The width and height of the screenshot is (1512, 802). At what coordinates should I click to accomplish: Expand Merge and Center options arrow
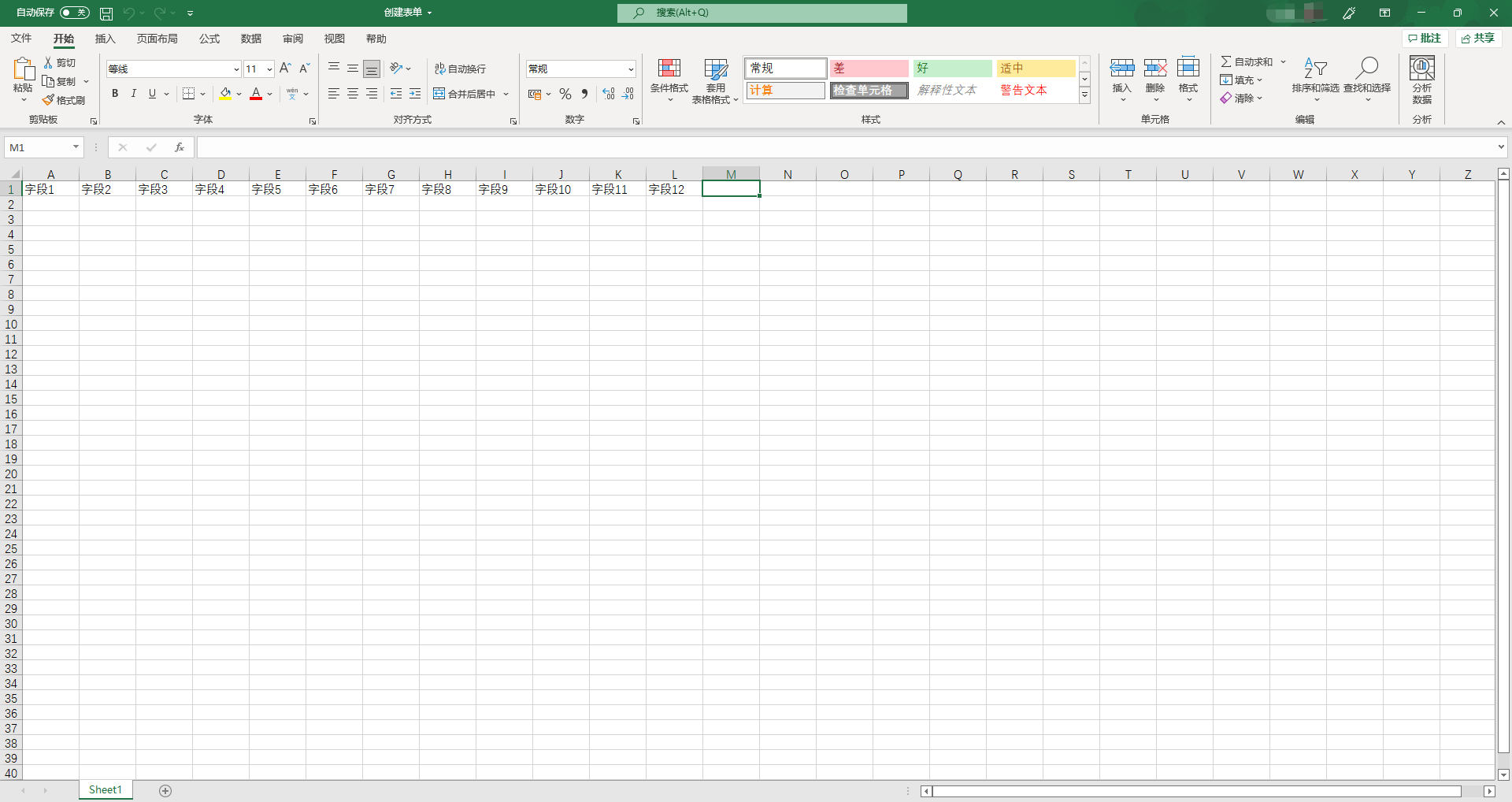[506, 94]
